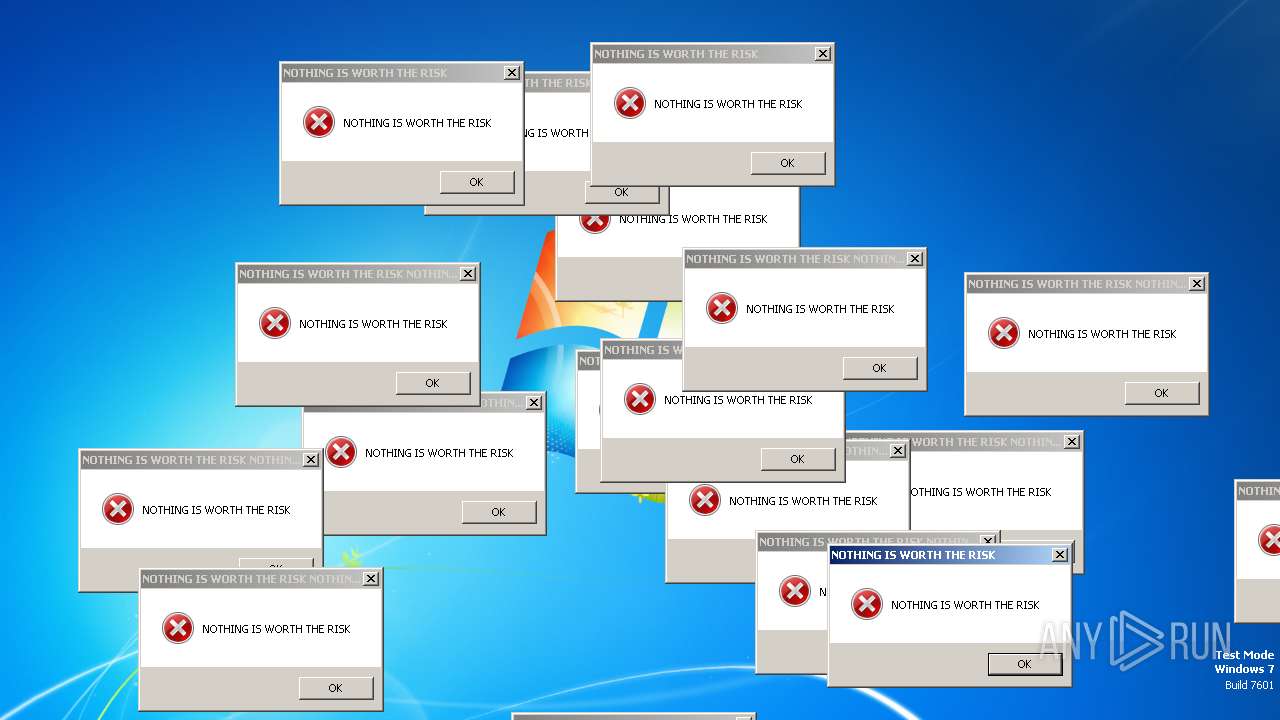1280x720 pixels.
Task: Click OK in the isolated dialog overlapping no others
Action: pyautogui.click(x=1161, y=393)
